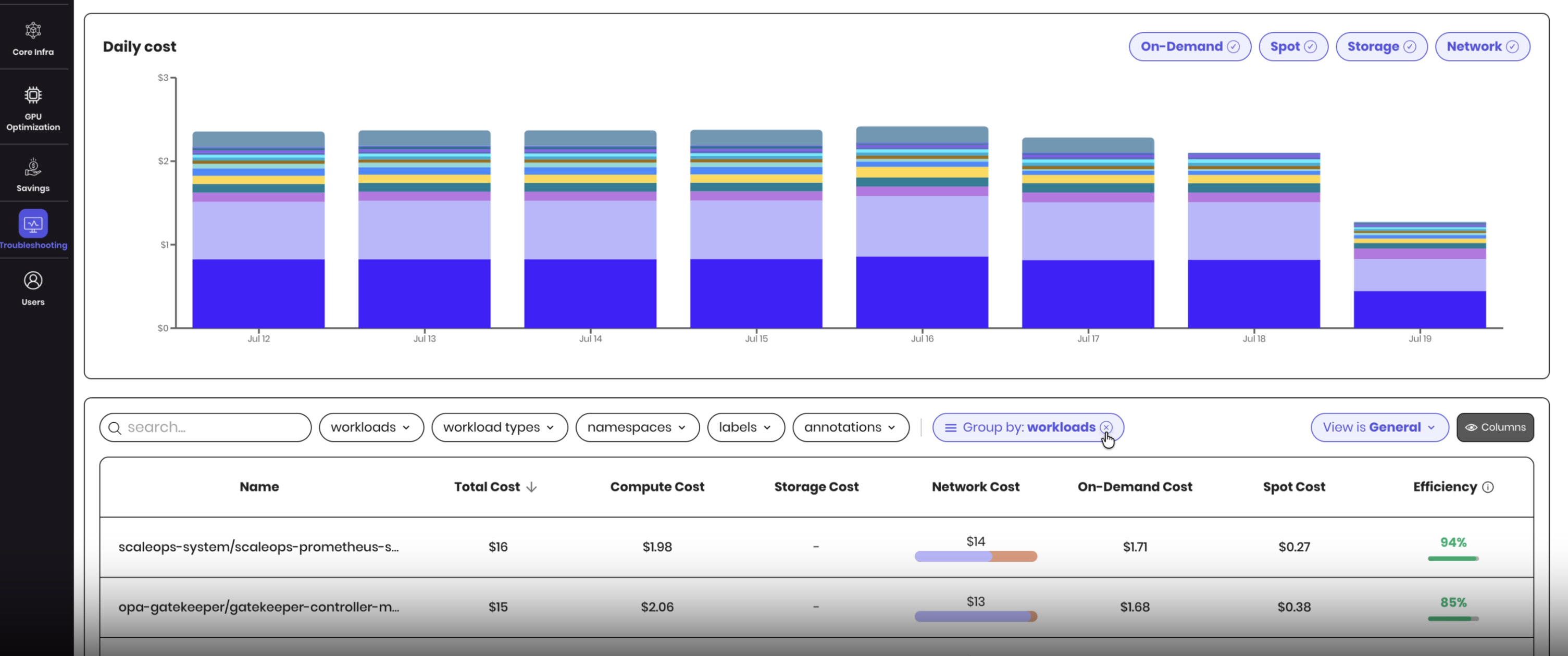The image size is (1568, 656).
Task: Click the Jul 12 daily cost bar
Action: point(259,230)
